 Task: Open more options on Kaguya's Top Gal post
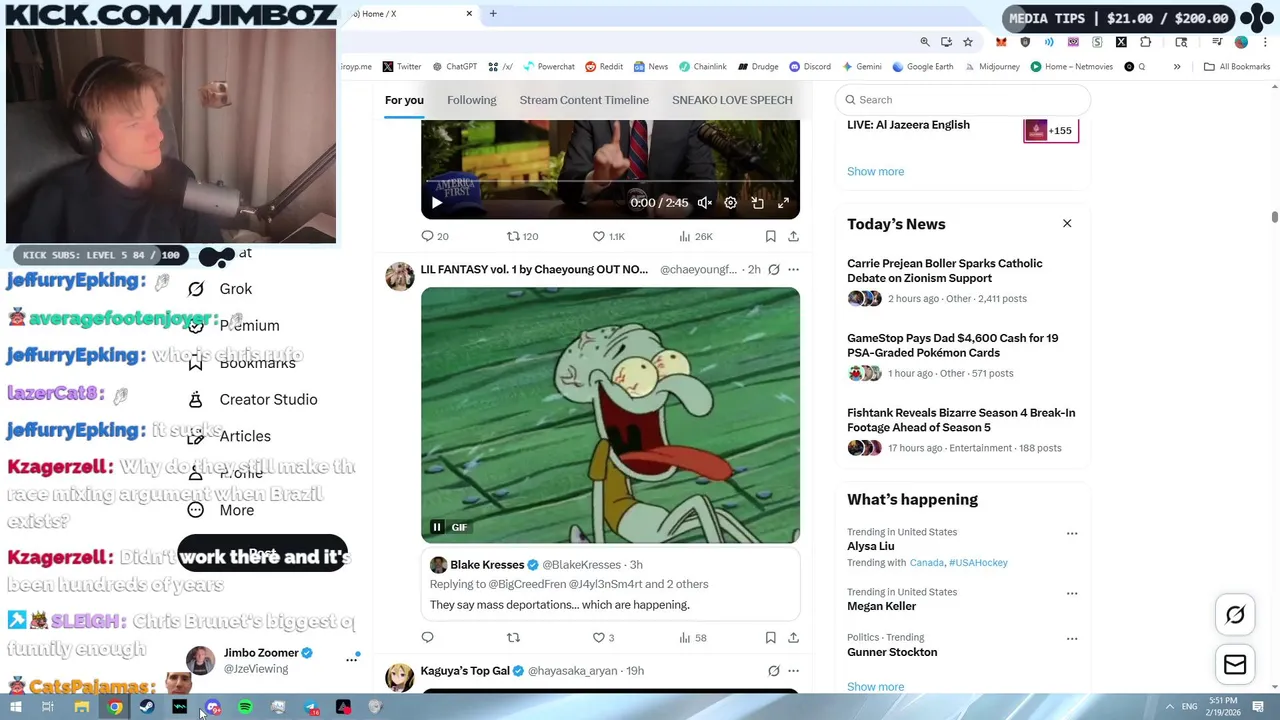point(793,671)
